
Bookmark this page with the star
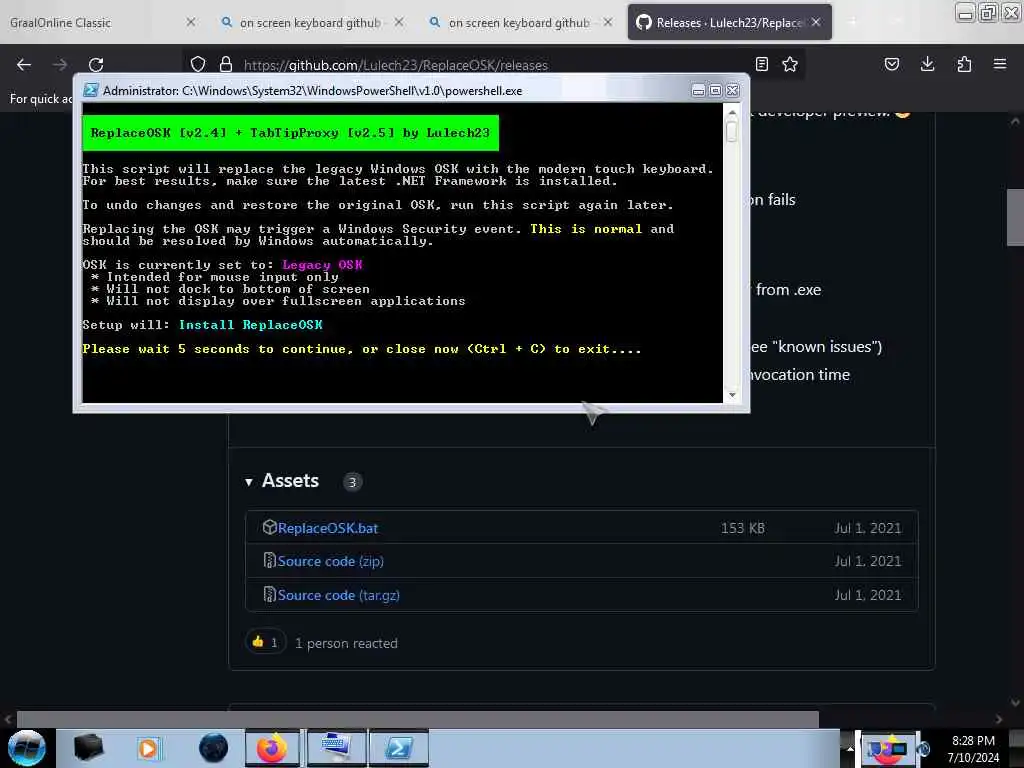pos(790,64)
